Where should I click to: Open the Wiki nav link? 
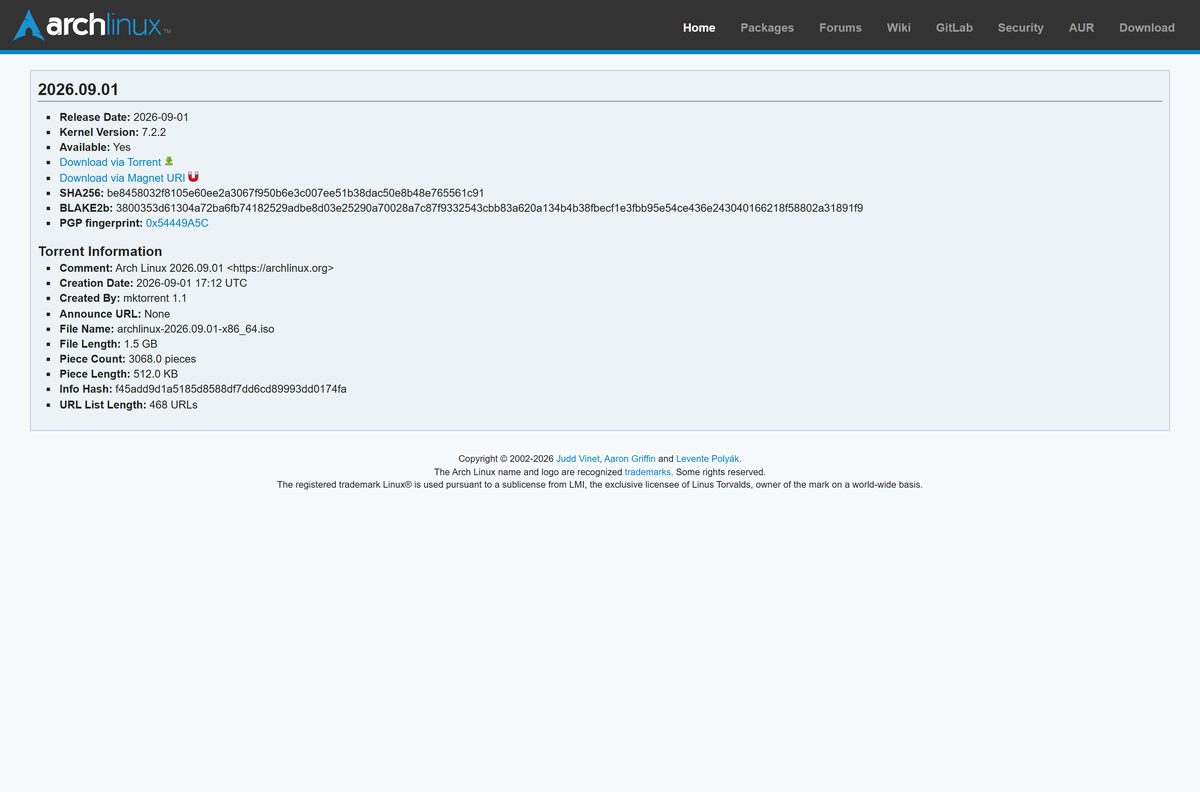[899, 27]
